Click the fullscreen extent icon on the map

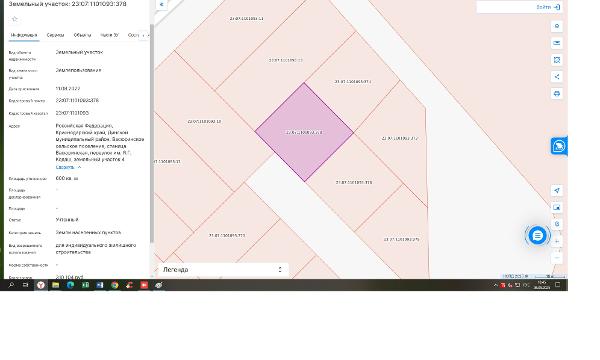(x=557, y=60)
